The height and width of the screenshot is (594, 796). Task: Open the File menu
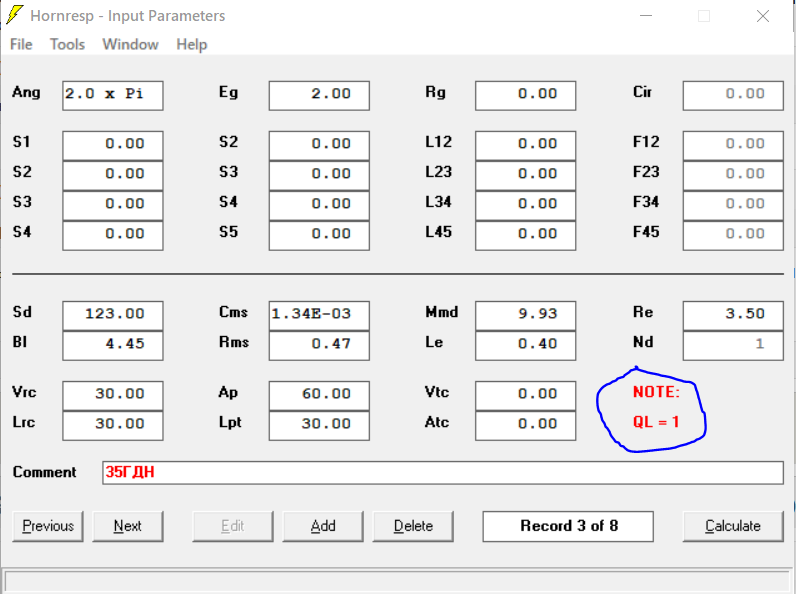(21, 45)
